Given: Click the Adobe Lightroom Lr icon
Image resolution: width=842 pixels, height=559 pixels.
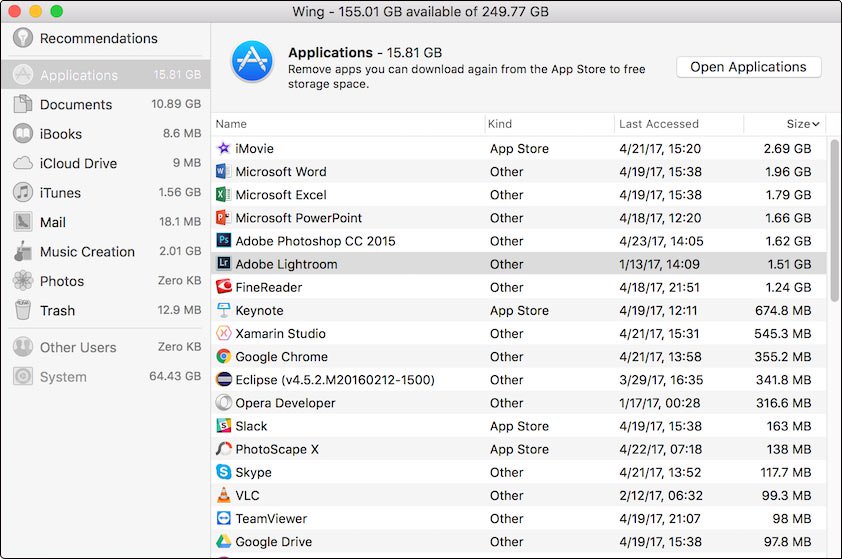Looking at the screenshot, I should pyautogui.click(x=223, y=264).
